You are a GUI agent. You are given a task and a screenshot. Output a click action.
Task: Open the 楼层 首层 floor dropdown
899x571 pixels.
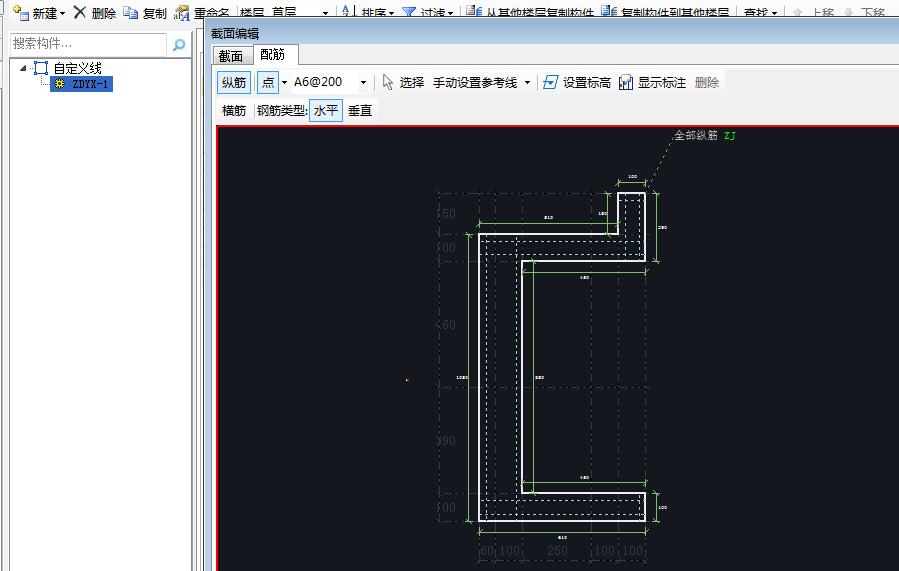pos(325,13)
